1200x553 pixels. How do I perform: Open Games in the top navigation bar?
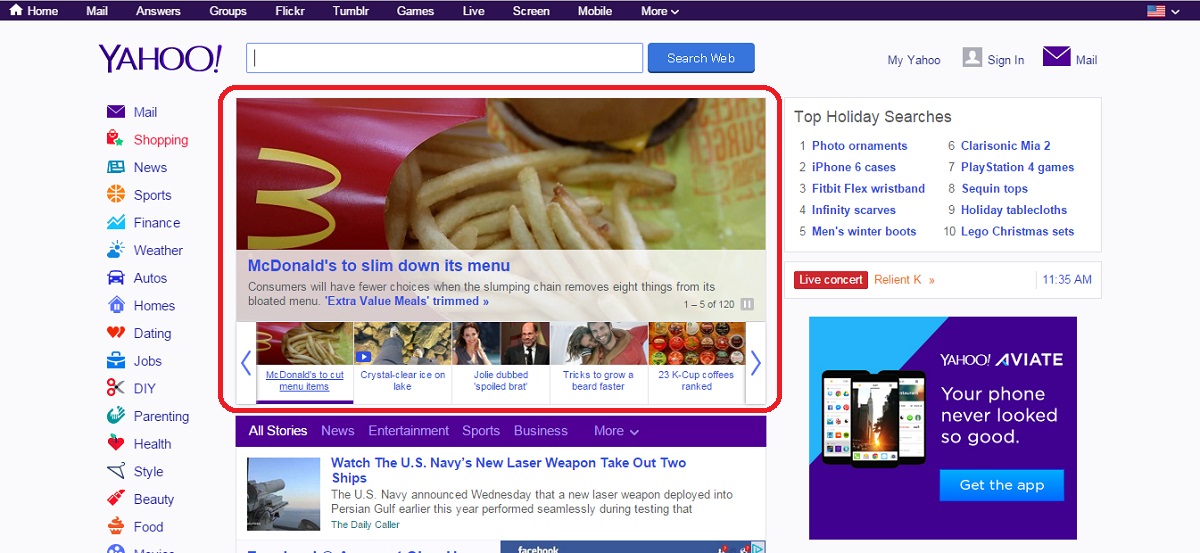pos(415,11)
